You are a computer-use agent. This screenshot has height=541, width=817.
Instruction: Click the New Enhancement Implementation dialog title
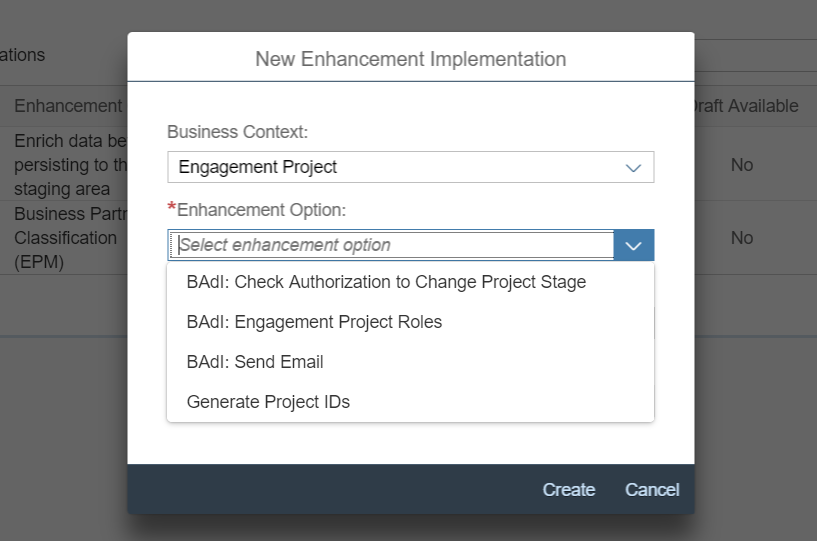point(410,59)
